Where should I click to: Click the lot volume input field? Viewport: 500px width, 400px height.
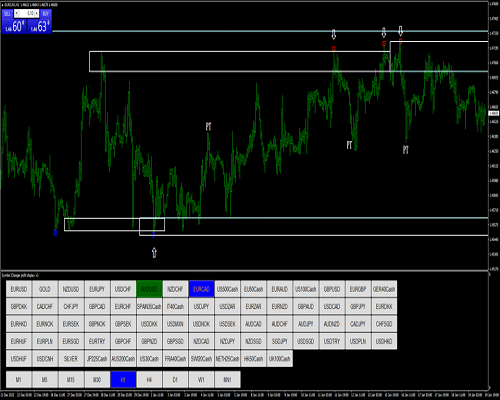click(x=27, y=14)
